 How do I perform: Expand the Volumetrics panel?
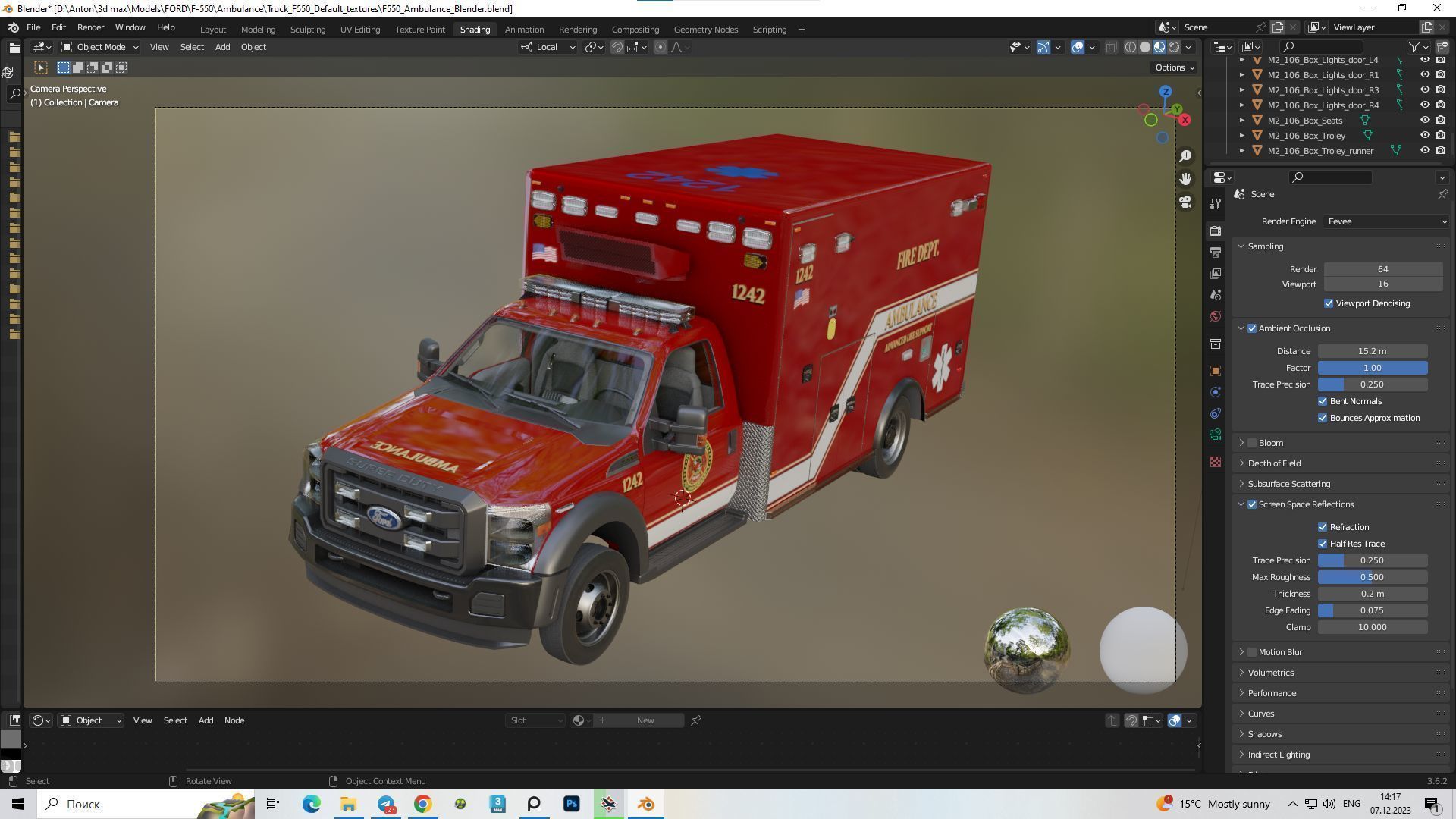tap(1271, 673)
